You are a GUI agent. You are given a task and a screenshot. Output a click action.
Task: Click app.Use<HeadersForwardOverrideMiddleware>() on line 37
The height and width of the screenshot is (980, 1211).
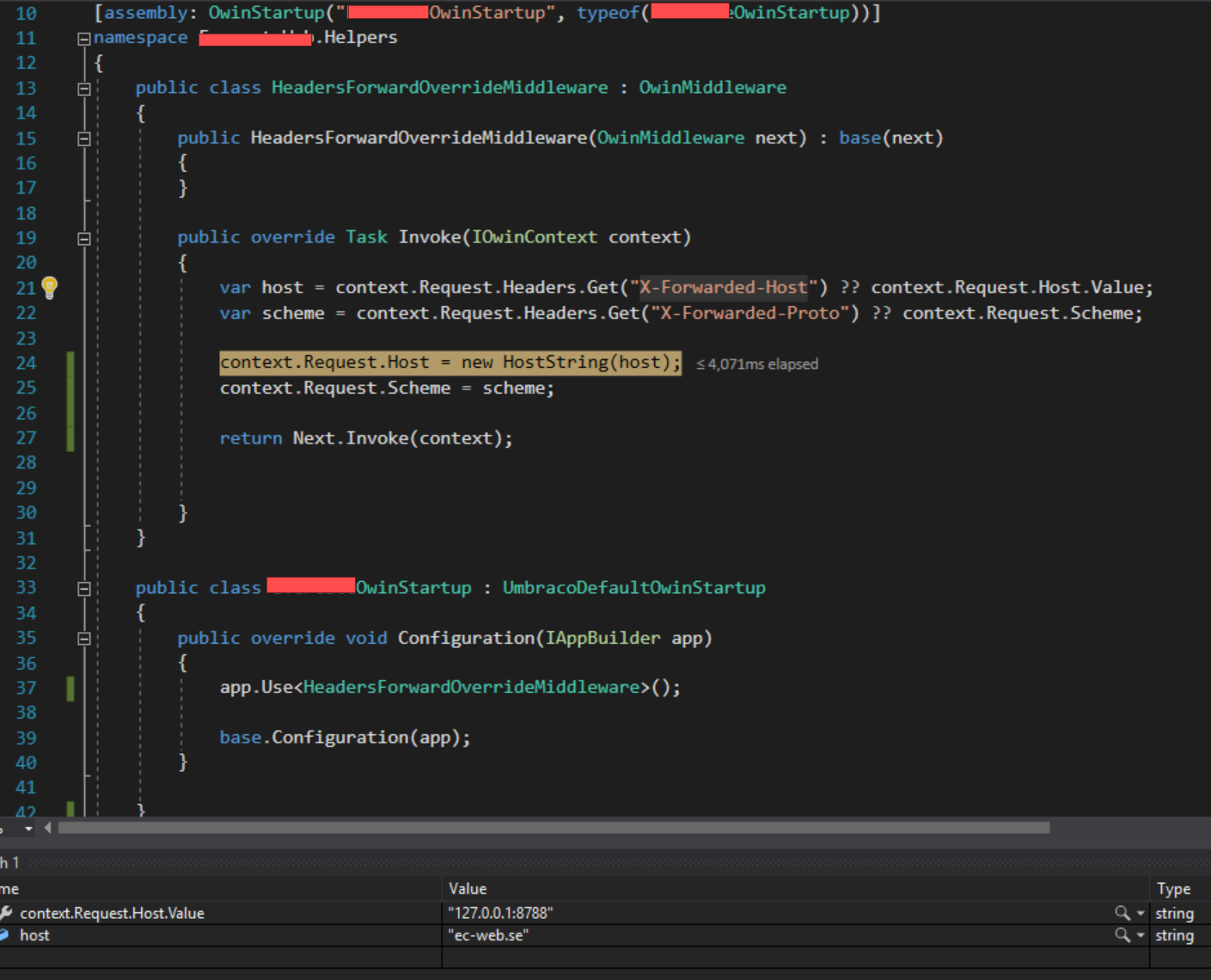[x=450, y=688]
